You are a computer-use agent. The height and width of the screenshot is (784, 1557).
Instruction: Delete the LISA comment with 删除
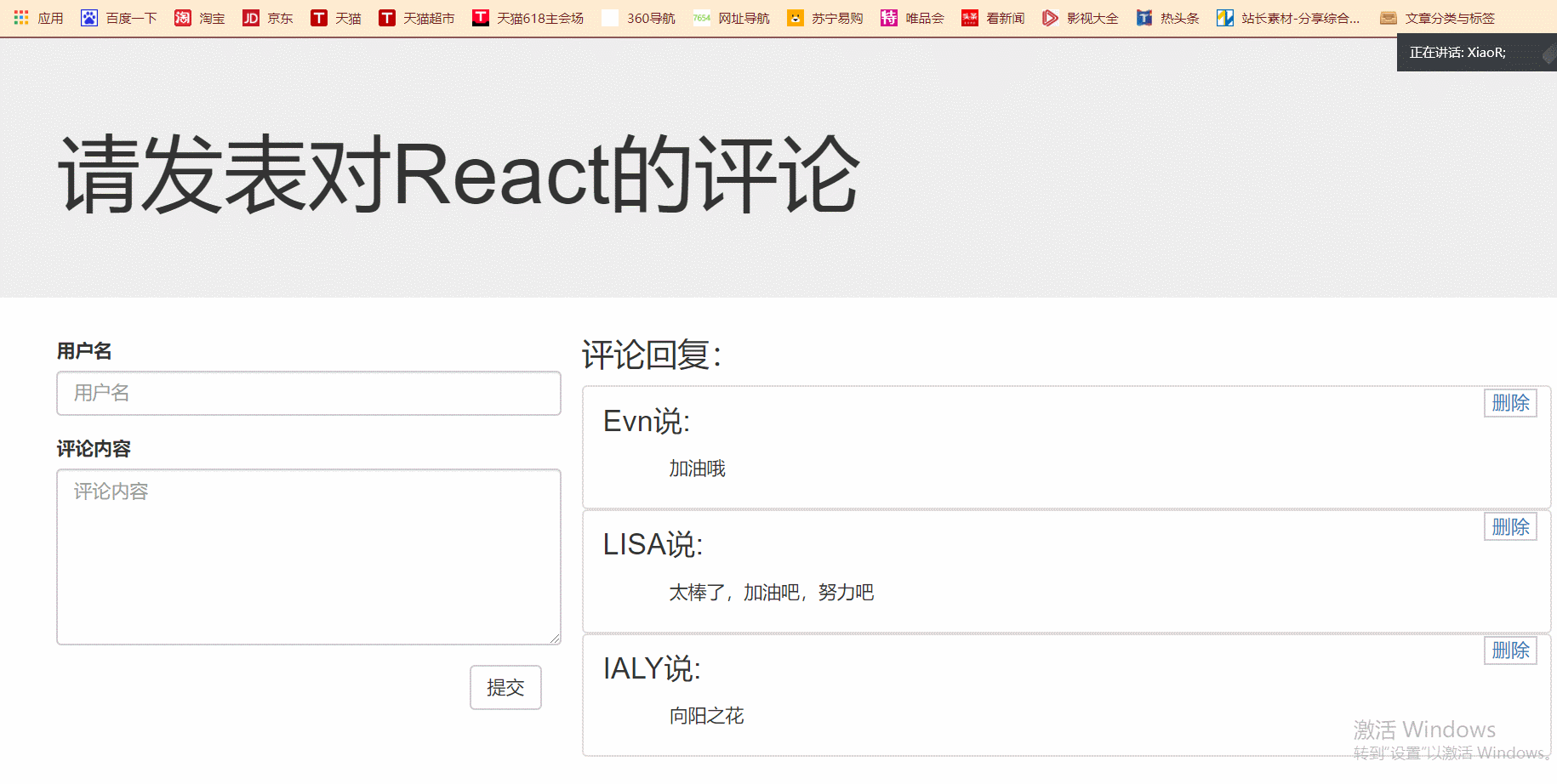1510,526
